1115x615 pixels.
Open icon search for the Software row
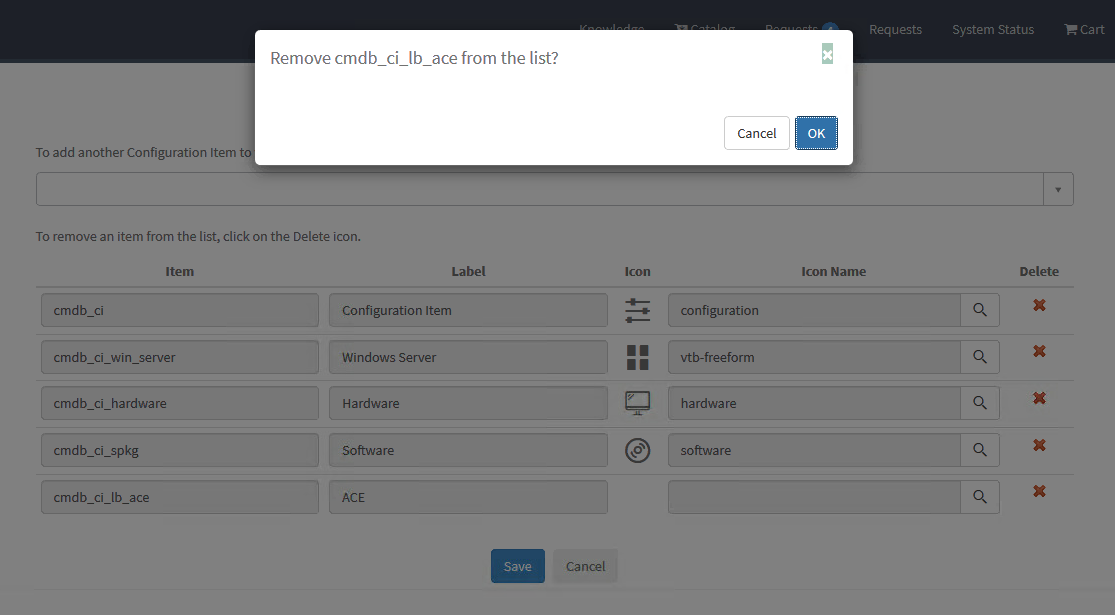(980, 449)
